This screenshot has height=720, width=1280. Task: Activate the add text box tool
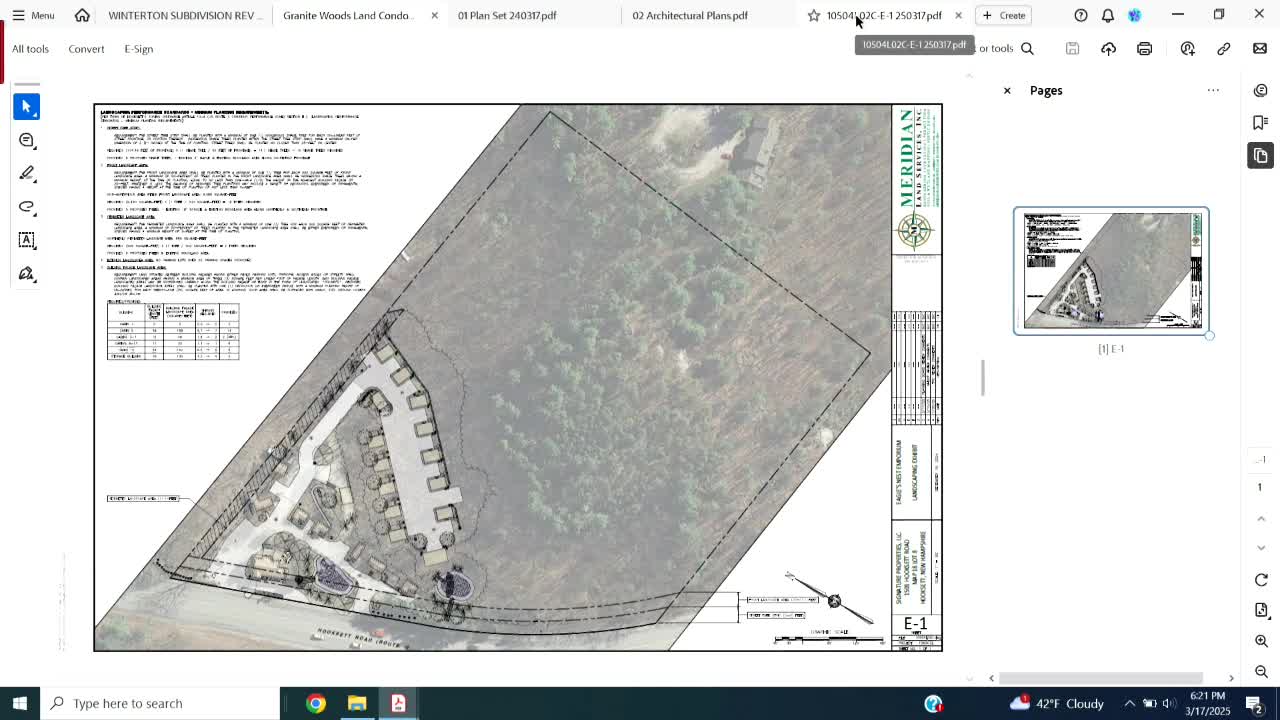click(x=27, y=240)
